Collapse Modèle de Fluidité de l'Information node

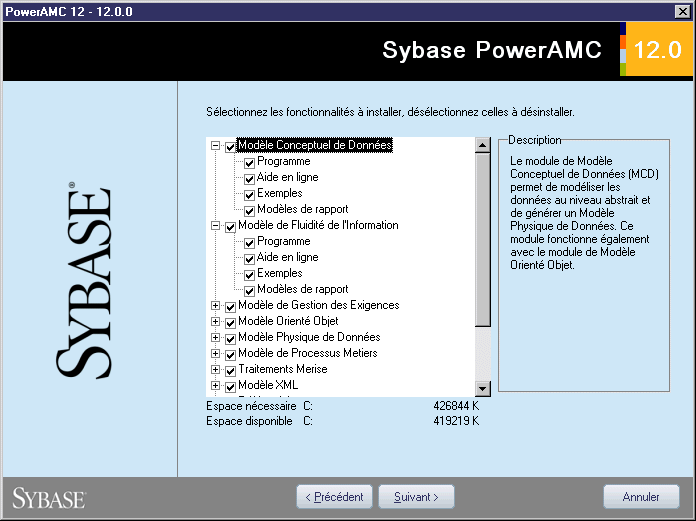point(215,225)
